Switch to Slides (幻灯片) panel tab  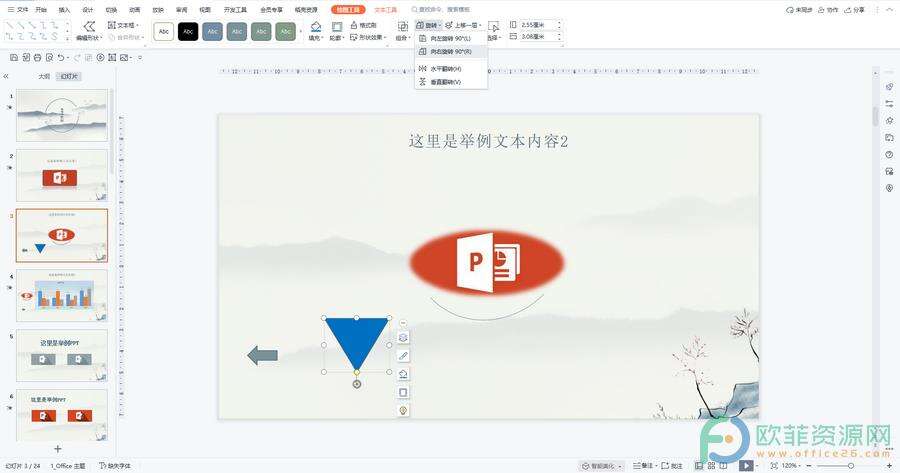(69, 76)
